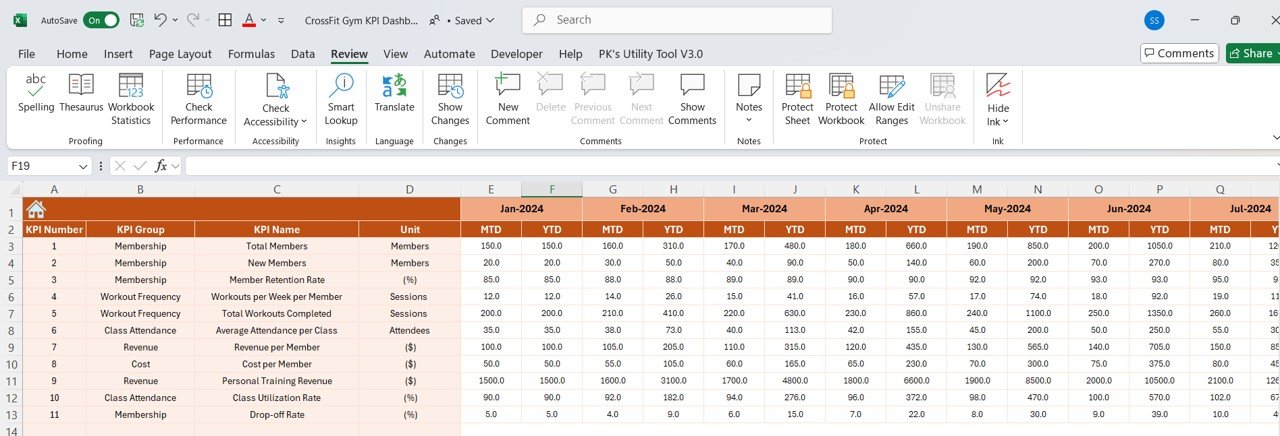Viewport: 1280px width, 436px height.
Task: Run Check Performance
Action: [x=199, y=99]
